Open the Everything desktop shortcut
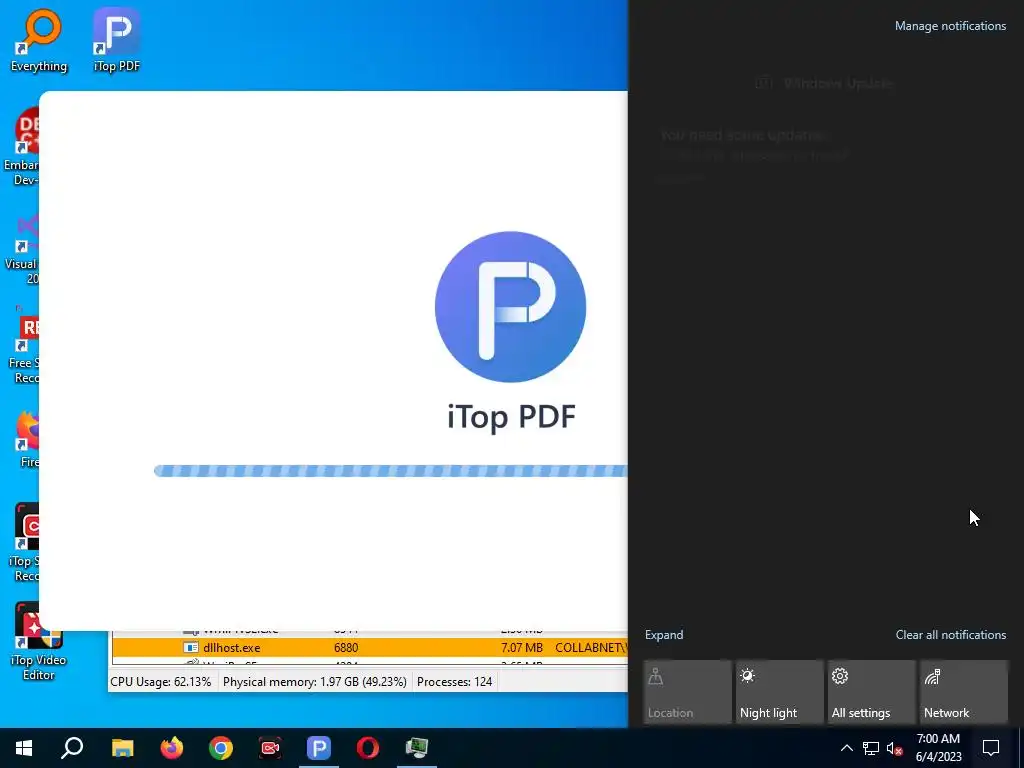Viewport: 1024px width, 768px height. [x=39, y=40]
